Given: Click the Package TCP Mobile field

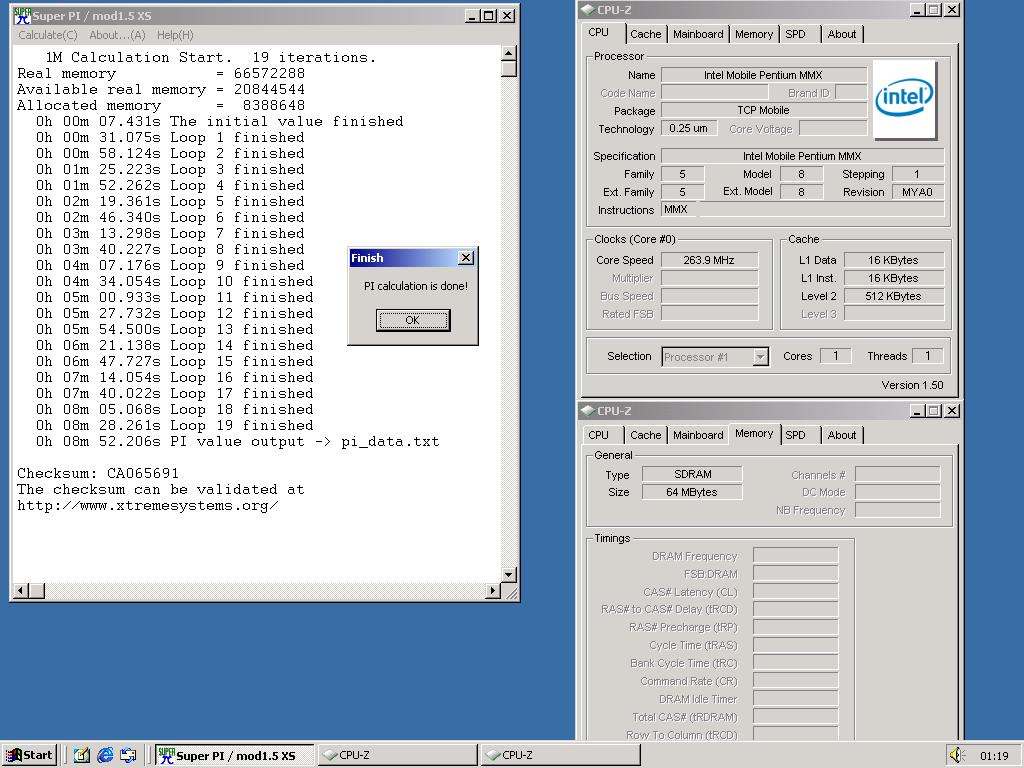Looking at the screenshot, I should 763,110.
